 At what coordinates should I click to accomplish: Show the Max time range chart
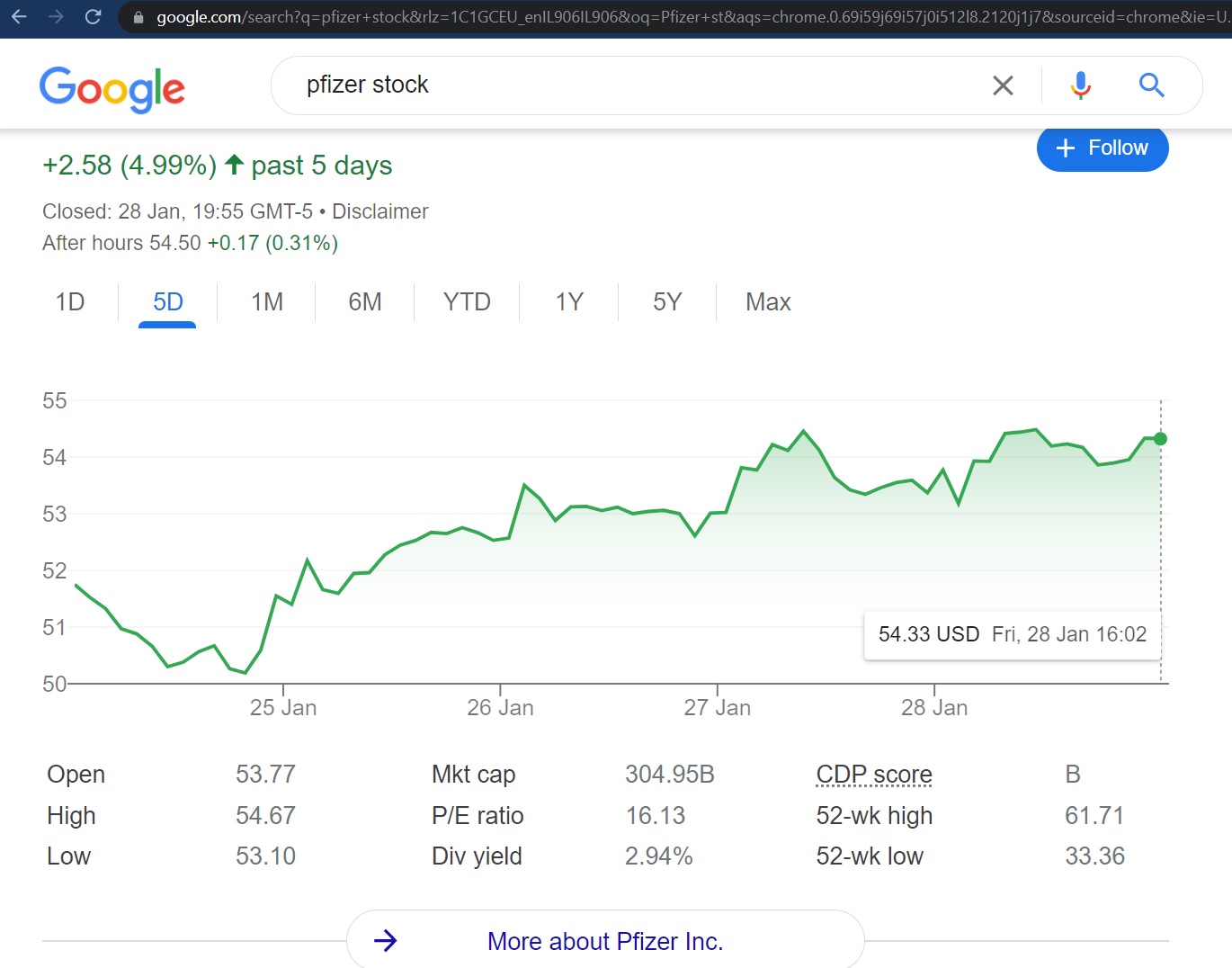[x=768, y=301]
